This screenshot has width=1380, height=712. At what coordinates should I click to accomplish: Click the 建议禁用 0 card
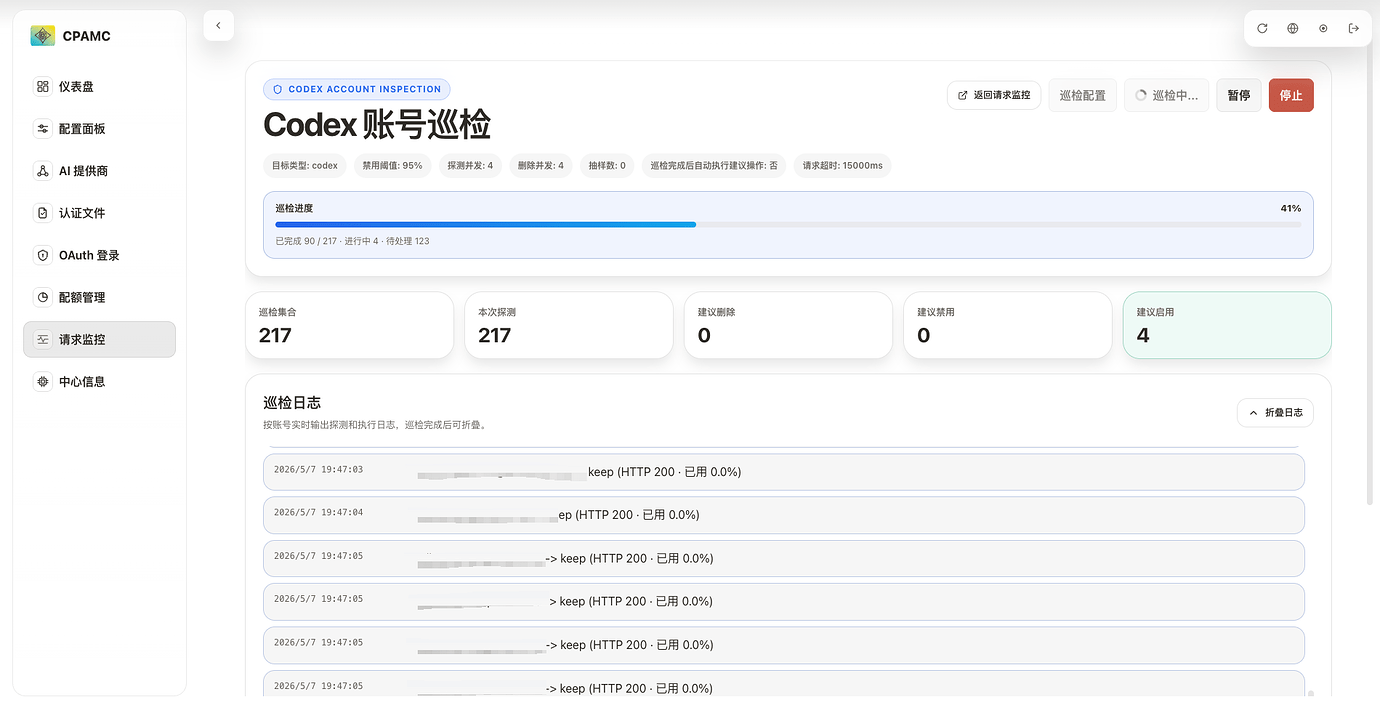coord(1007,325)
